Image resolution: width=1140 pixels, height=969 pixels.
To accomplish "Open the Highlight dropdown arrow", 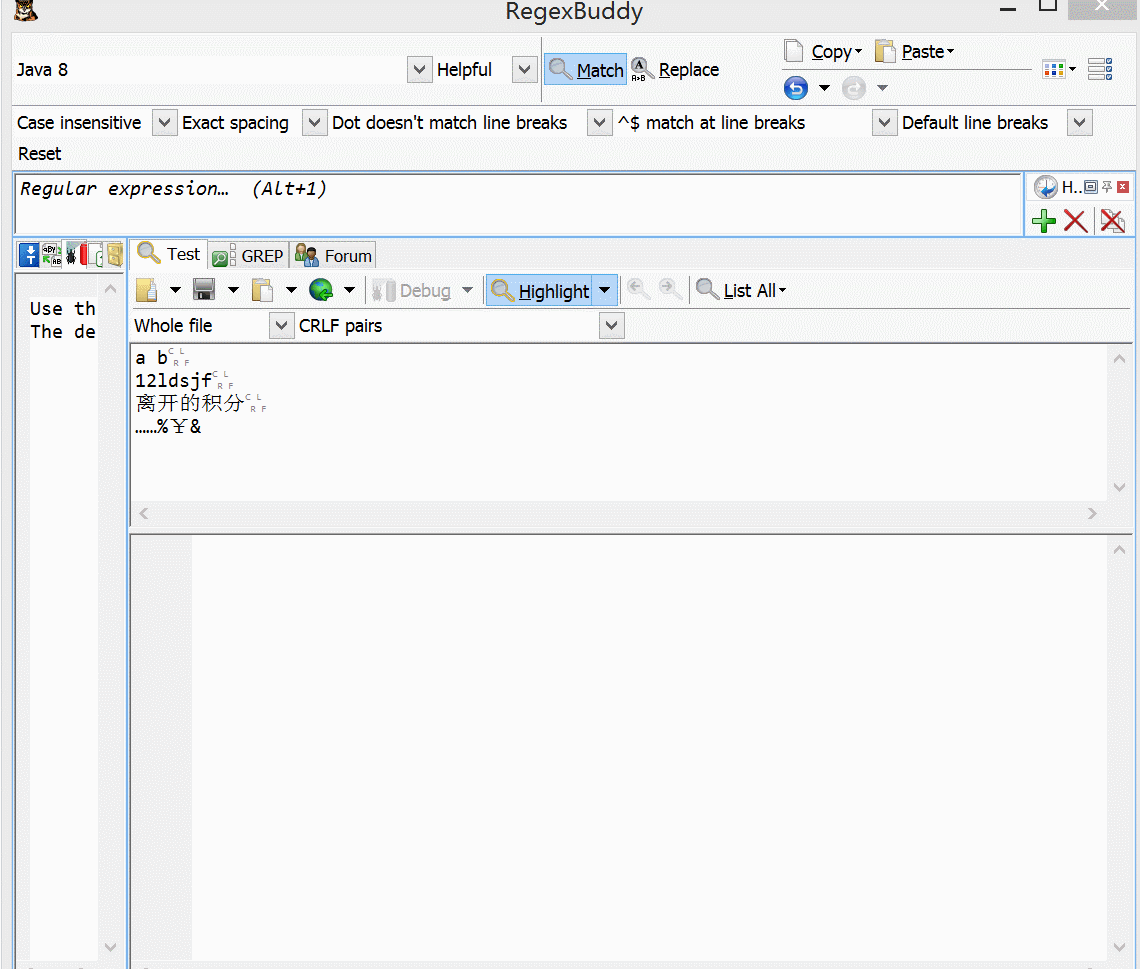I will [x=605, y=291].
